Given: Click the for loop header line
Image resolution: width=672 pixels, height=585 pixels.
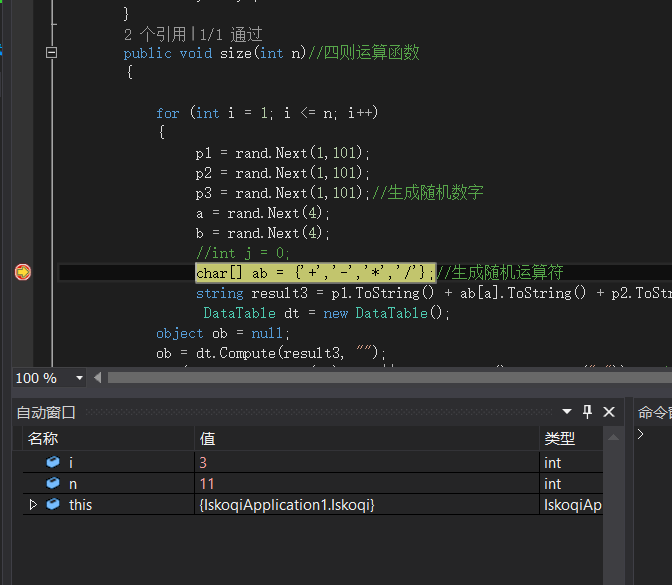Looking at the screenshot, I should 267,113.
